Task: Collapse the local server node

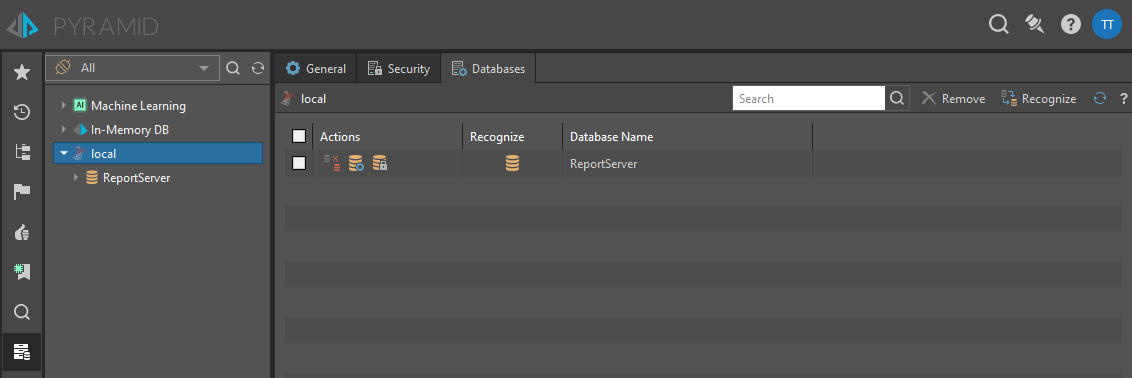Action: (x=64, y=154)
